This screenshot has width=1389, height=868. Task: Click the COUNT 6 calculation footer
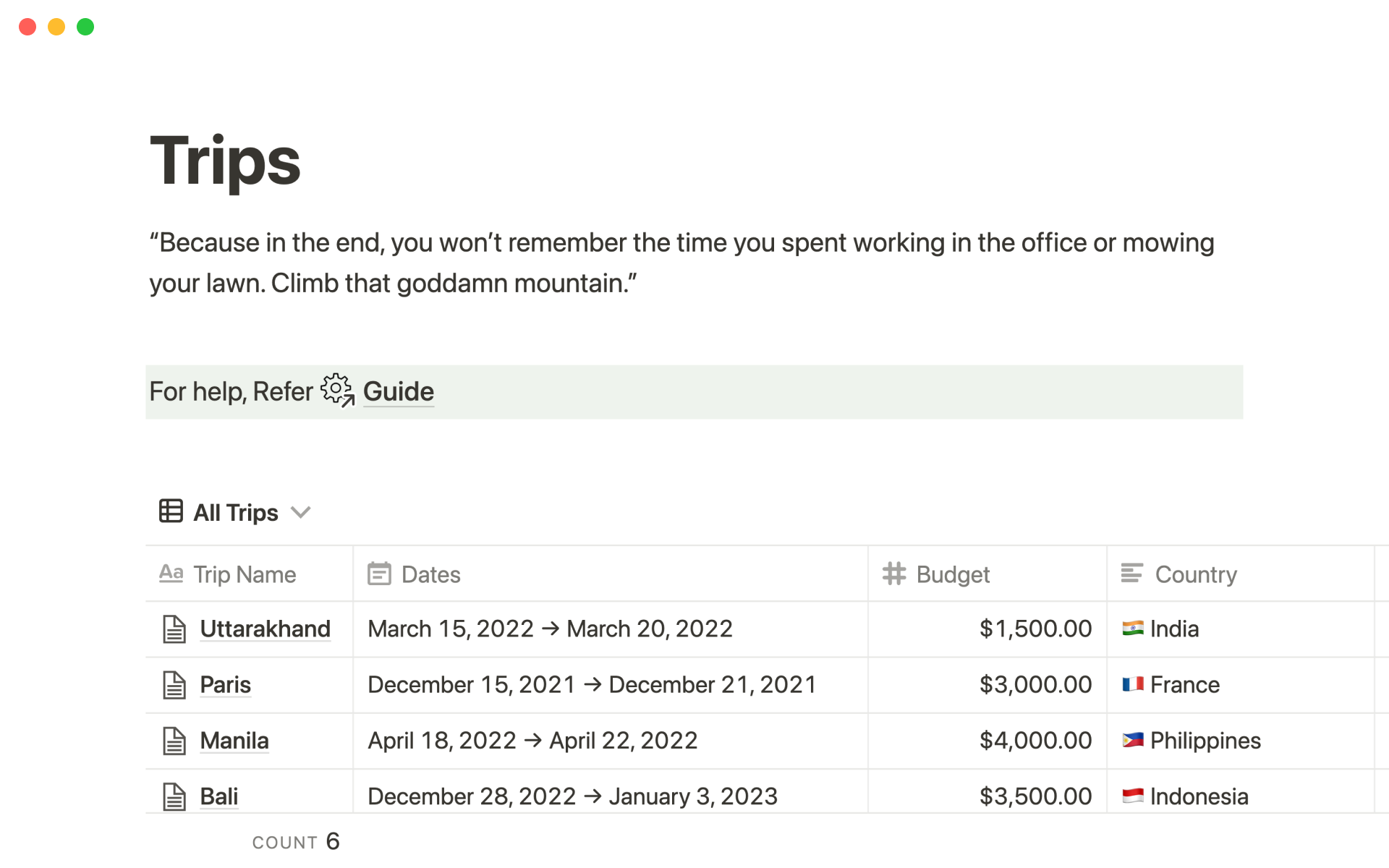coord(296,842)
